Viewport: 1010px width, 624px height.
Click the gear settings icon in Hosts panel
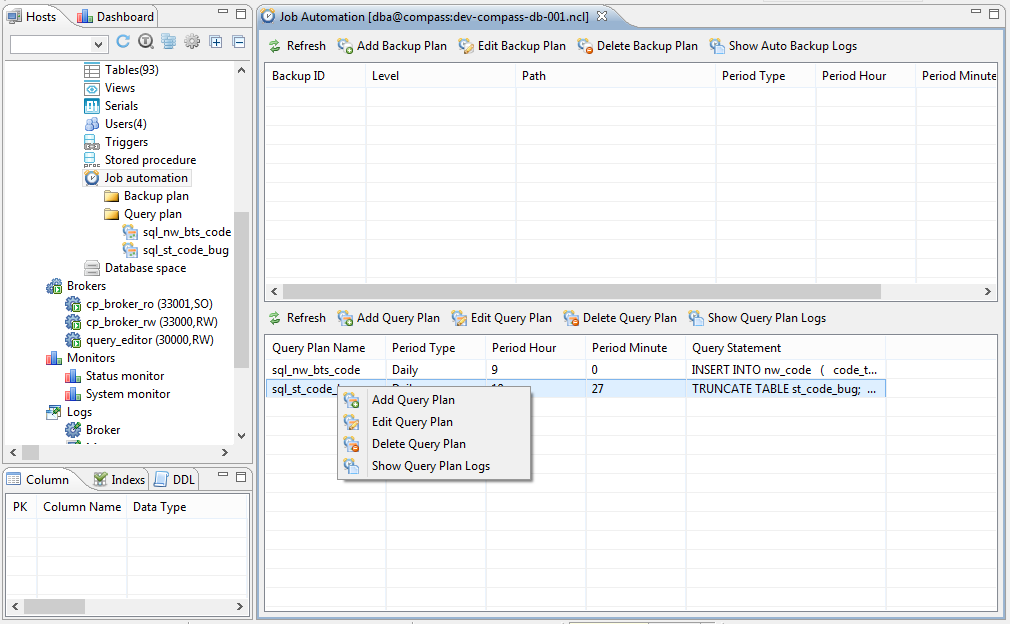191,42
